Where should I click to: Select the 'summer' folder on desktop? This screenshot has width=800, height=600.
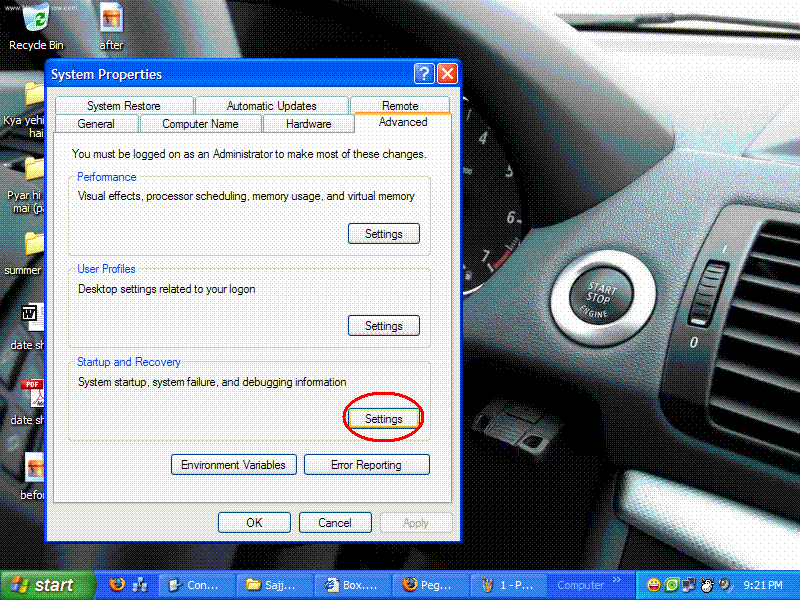click(33, 245)
